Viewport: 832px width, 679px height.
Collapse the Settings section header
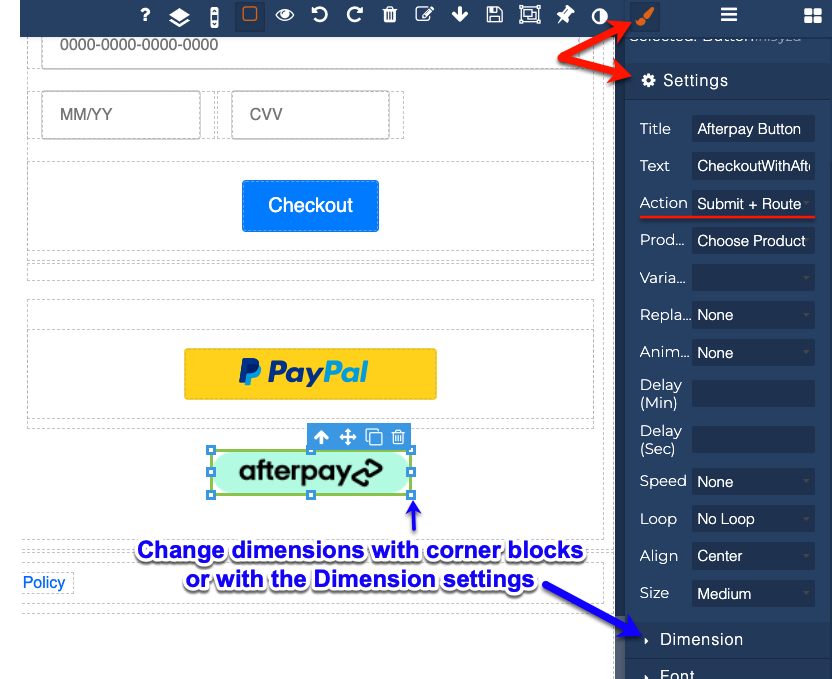click(695, 81)
